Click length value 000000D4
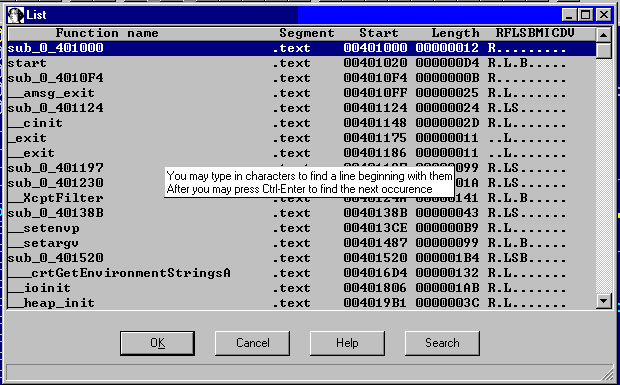The height and width of the screenshot is (385, 620). 447,63
